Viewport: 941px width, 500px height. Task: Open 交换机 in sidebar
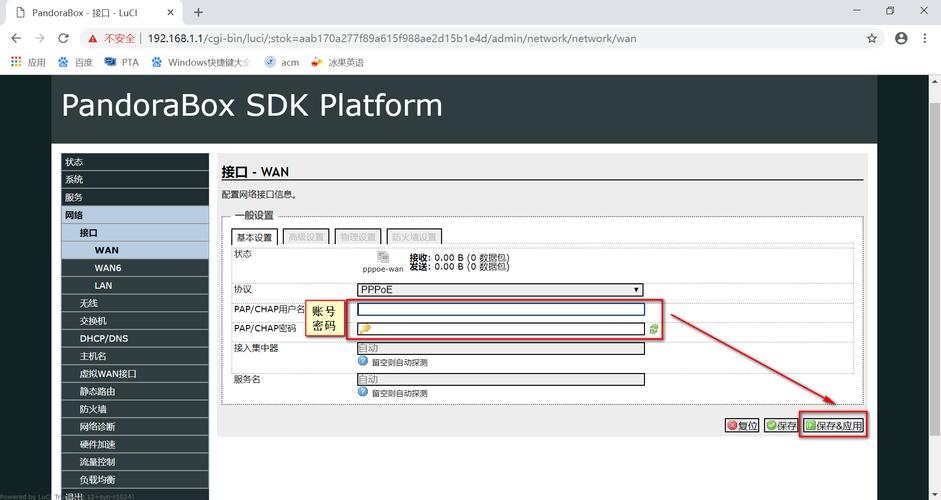(x=135, y=321)
